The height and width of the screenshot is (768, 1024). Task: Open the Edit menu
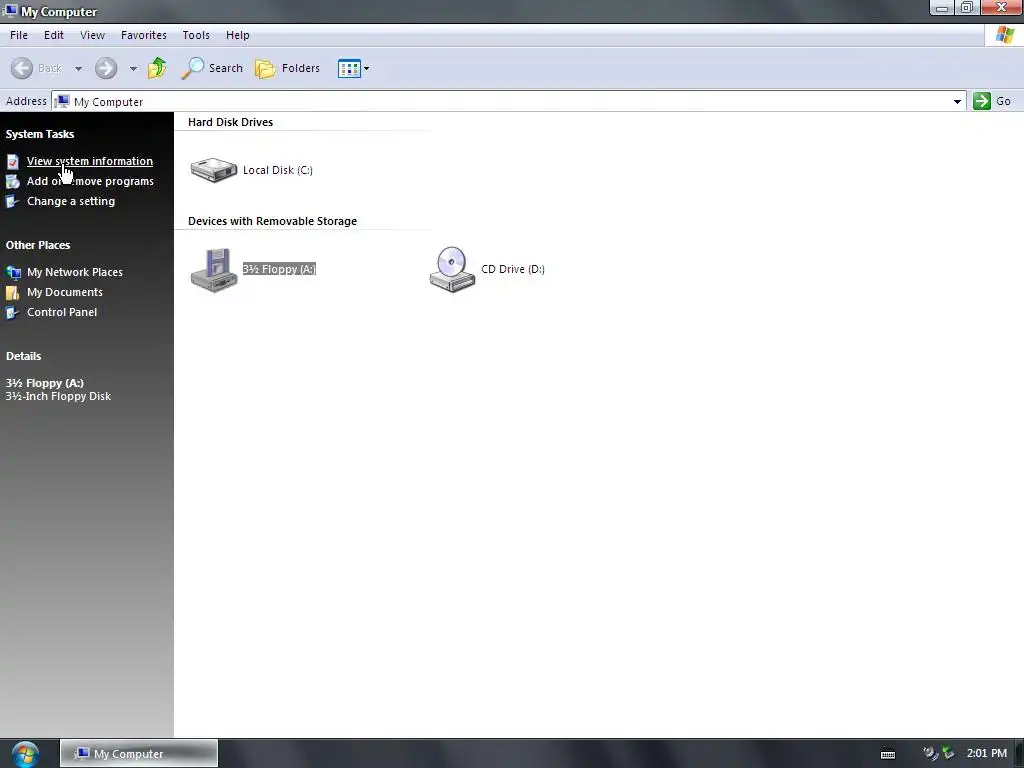54,35
